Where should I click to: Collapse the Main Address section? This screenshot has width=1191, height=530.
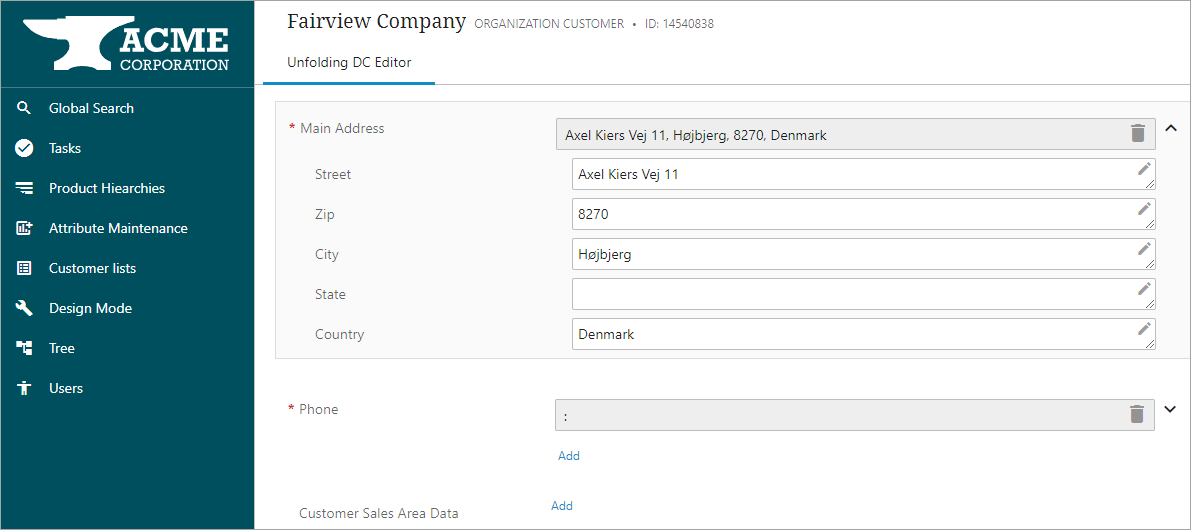[1171, 128]
